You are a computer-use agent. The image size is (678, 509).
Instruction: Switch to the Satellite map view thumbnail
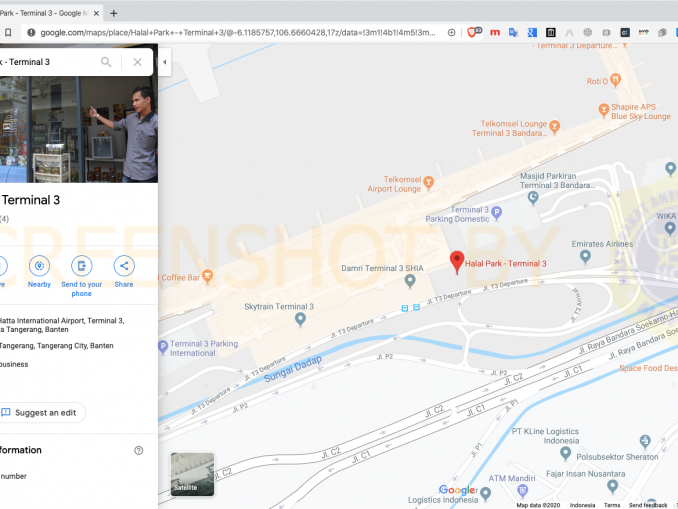pyautogui.click(x=192, y=474)
